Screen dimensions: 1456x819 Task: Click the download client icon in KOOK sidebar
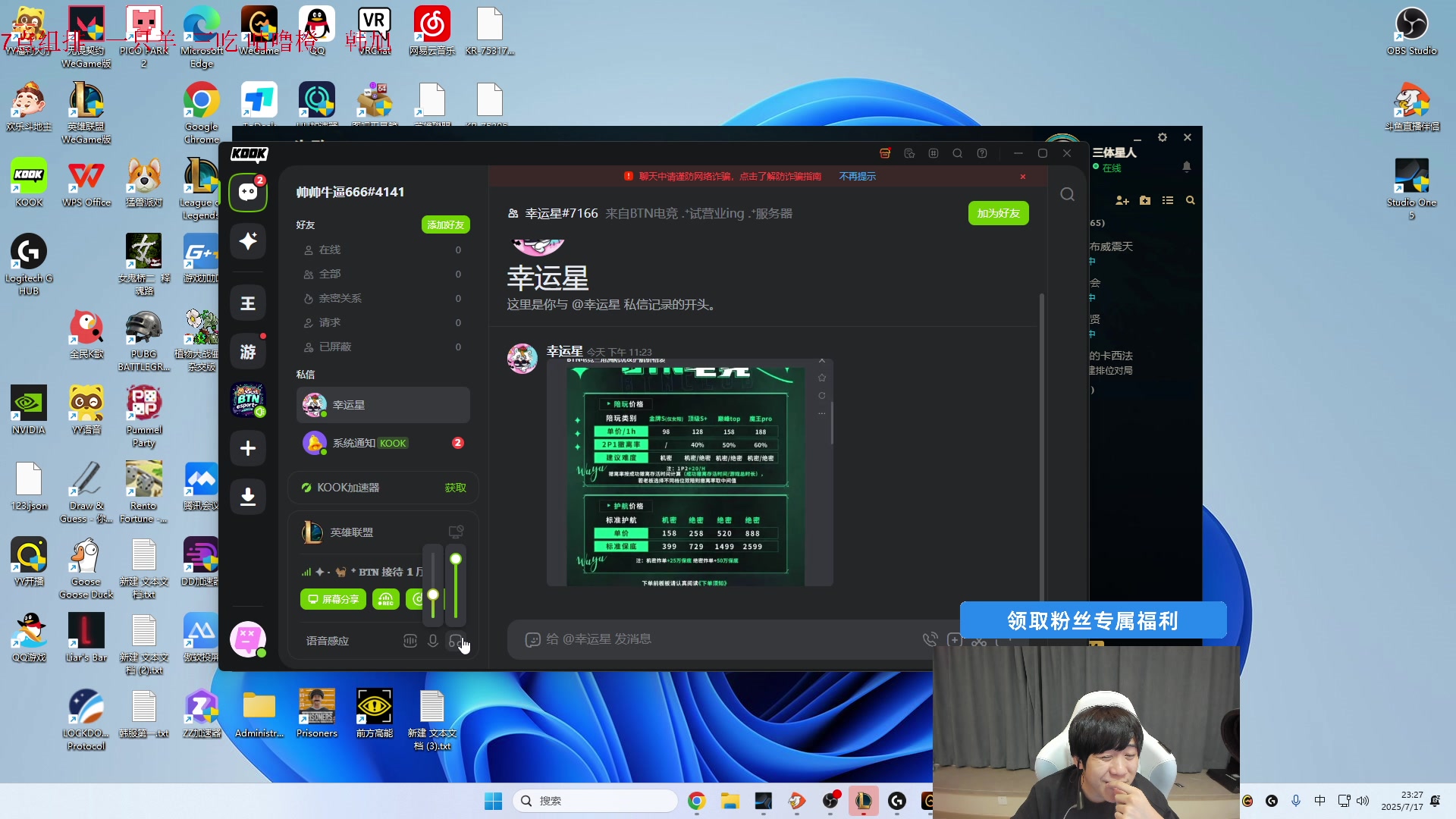tap(248, 497)
